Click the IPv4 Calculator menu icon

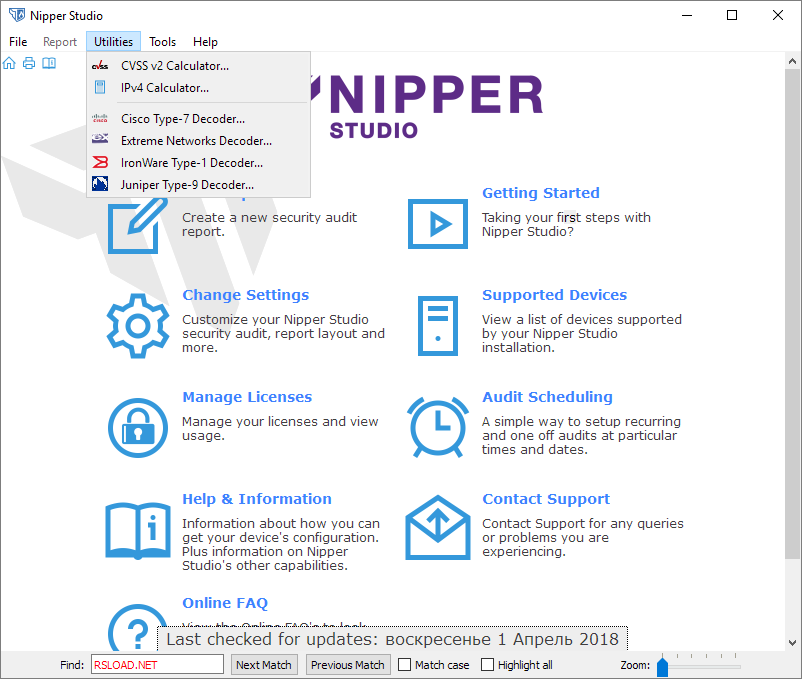(100, 87)
